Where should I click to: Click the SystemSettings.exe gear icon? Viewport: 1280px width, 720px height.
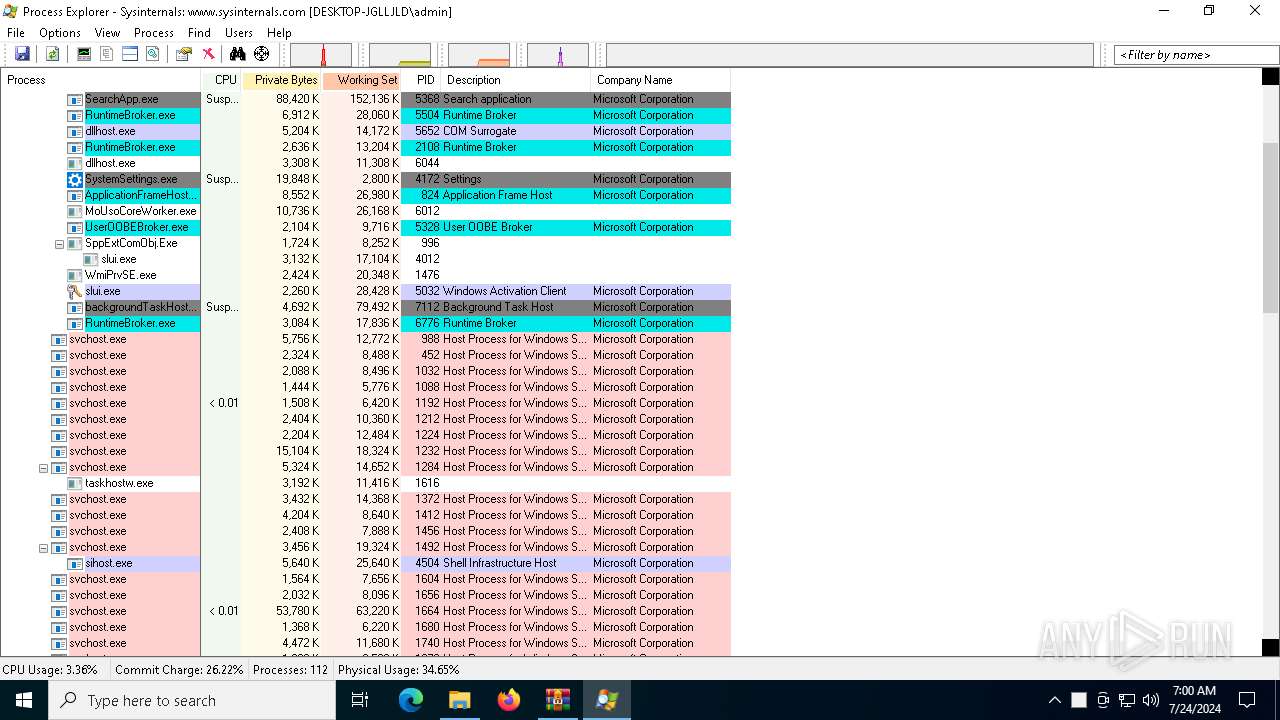(x=75, y=179)
